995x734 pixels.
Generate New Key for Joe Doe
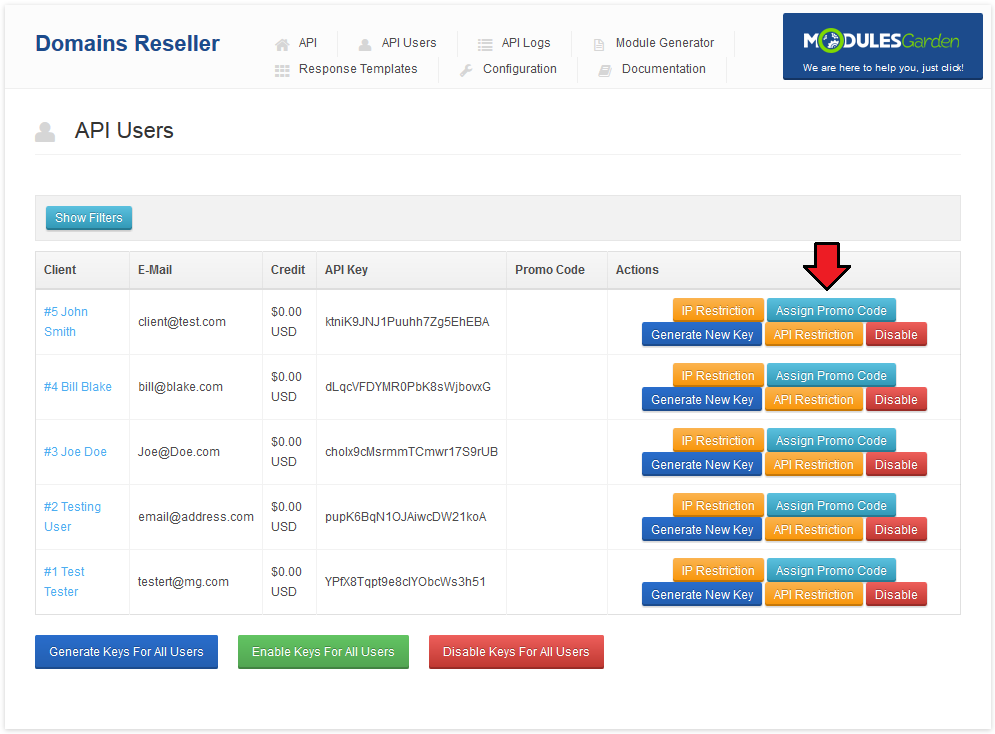[x=702, y=464]
